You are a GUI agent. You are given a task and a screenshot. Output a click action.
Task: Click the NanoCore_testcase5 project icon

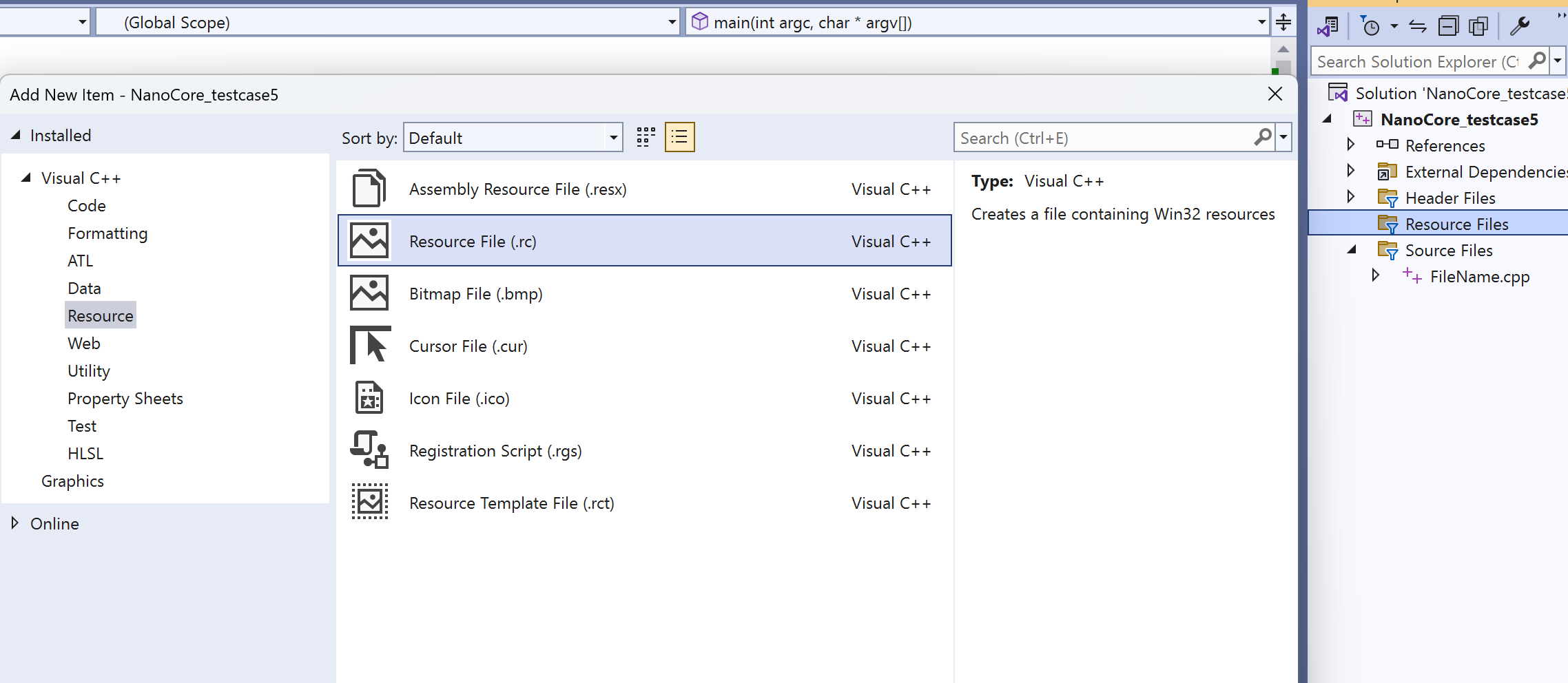coord(1363,118)
